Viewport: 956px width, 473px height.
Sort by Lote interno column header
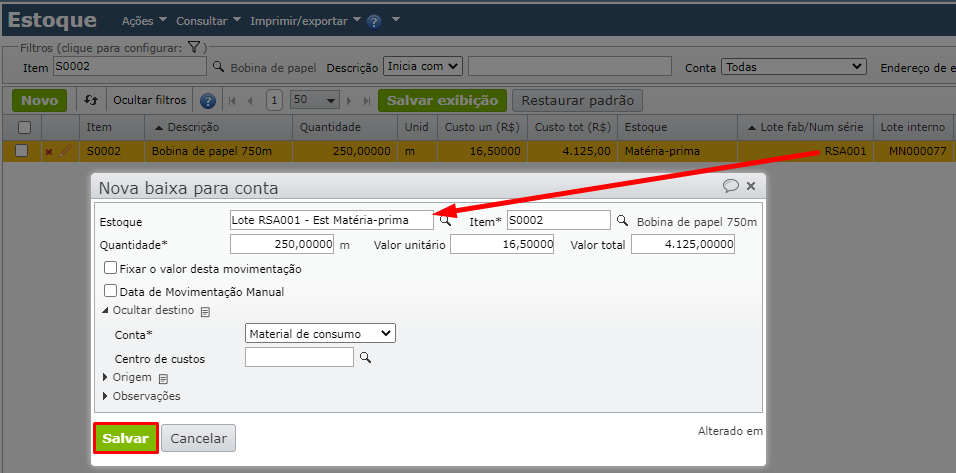point(913,127)
